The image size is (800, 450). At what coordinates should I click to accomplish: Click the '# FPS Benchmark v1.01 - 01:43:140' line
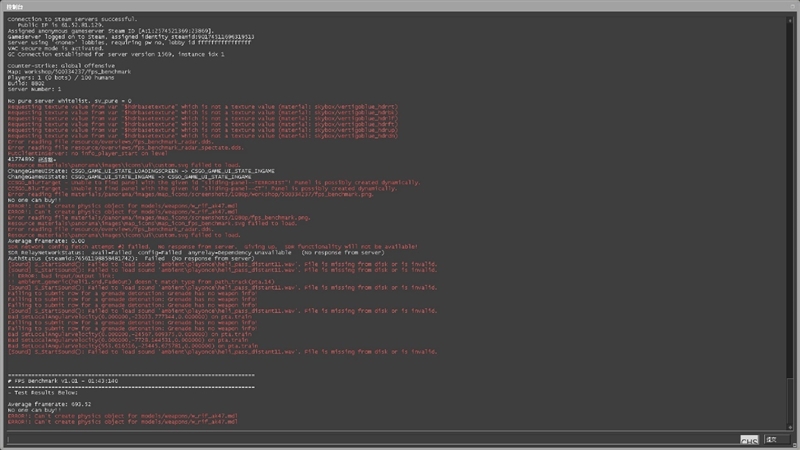coord(63,381)
